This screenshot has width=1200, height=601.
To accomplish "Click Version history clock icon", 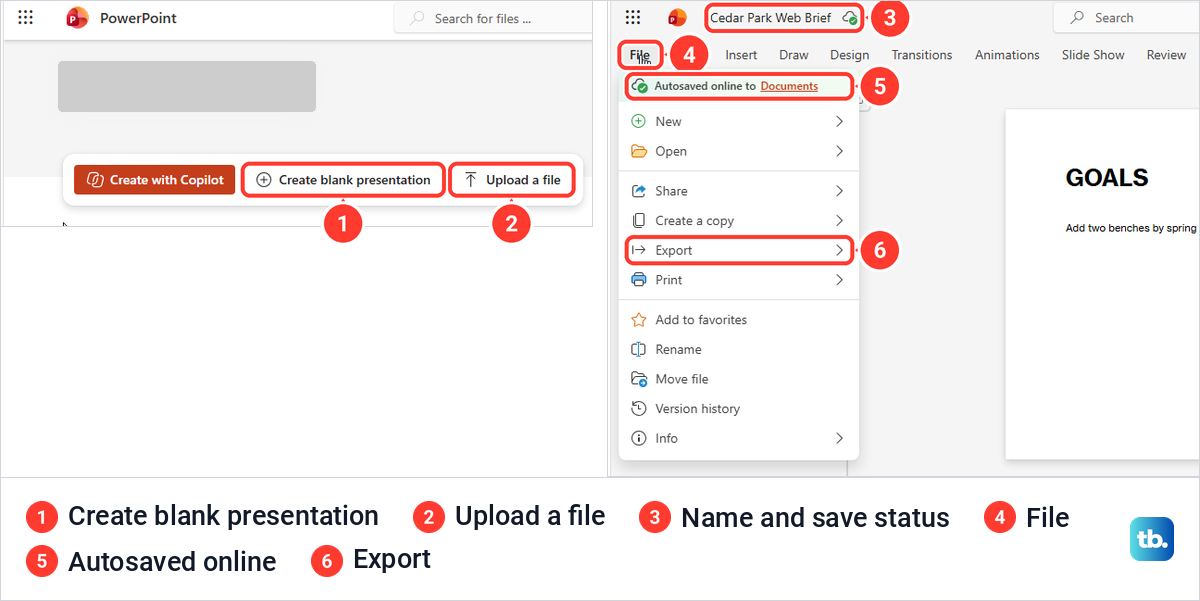I will pos(639,408).
